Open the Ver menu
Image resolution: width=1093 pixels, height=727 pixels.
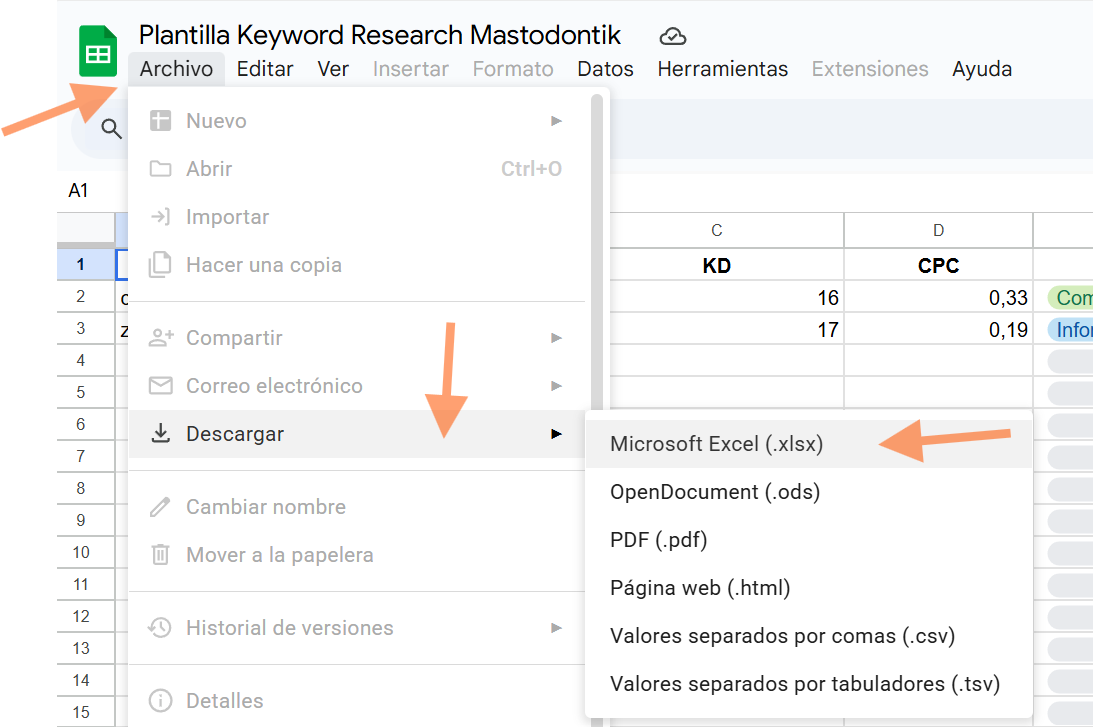(333, 69)
